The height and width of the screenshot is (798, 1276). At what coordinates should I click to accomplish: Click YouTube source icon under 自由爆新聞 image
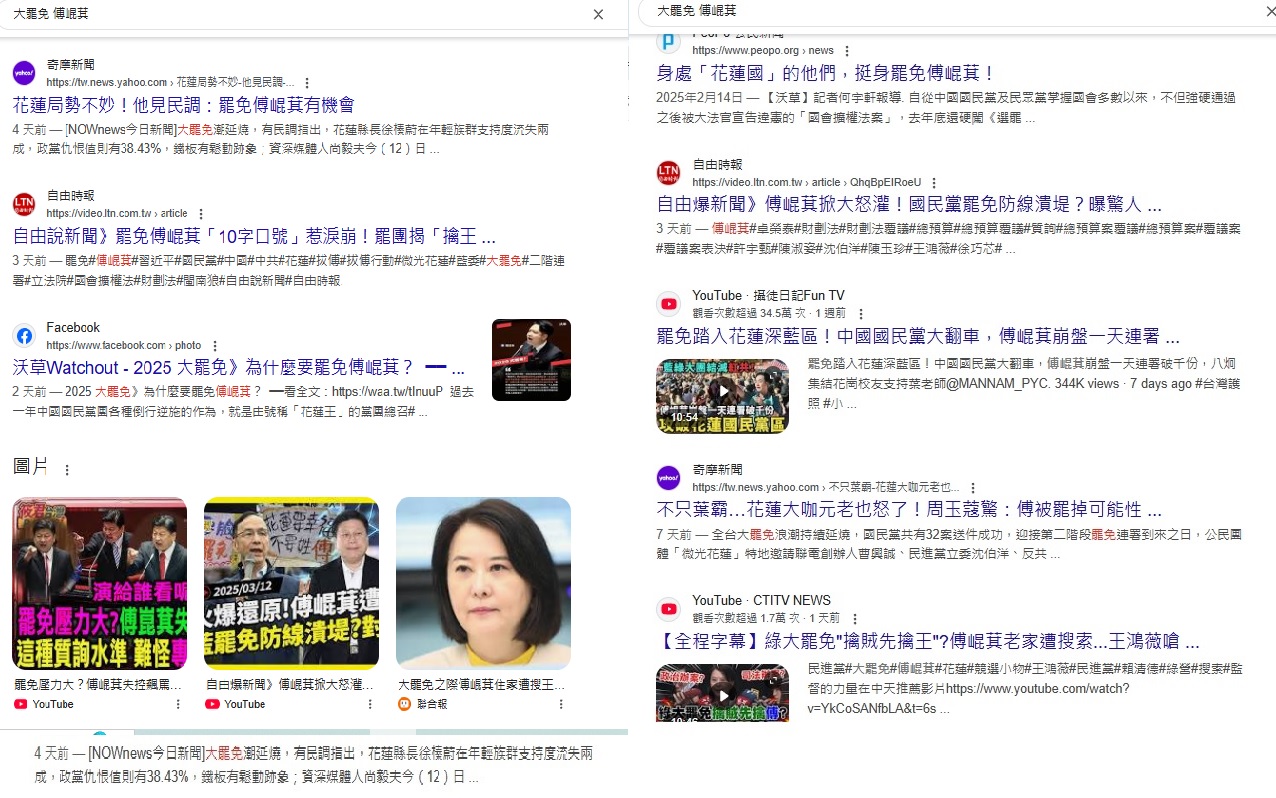(212, 704)
